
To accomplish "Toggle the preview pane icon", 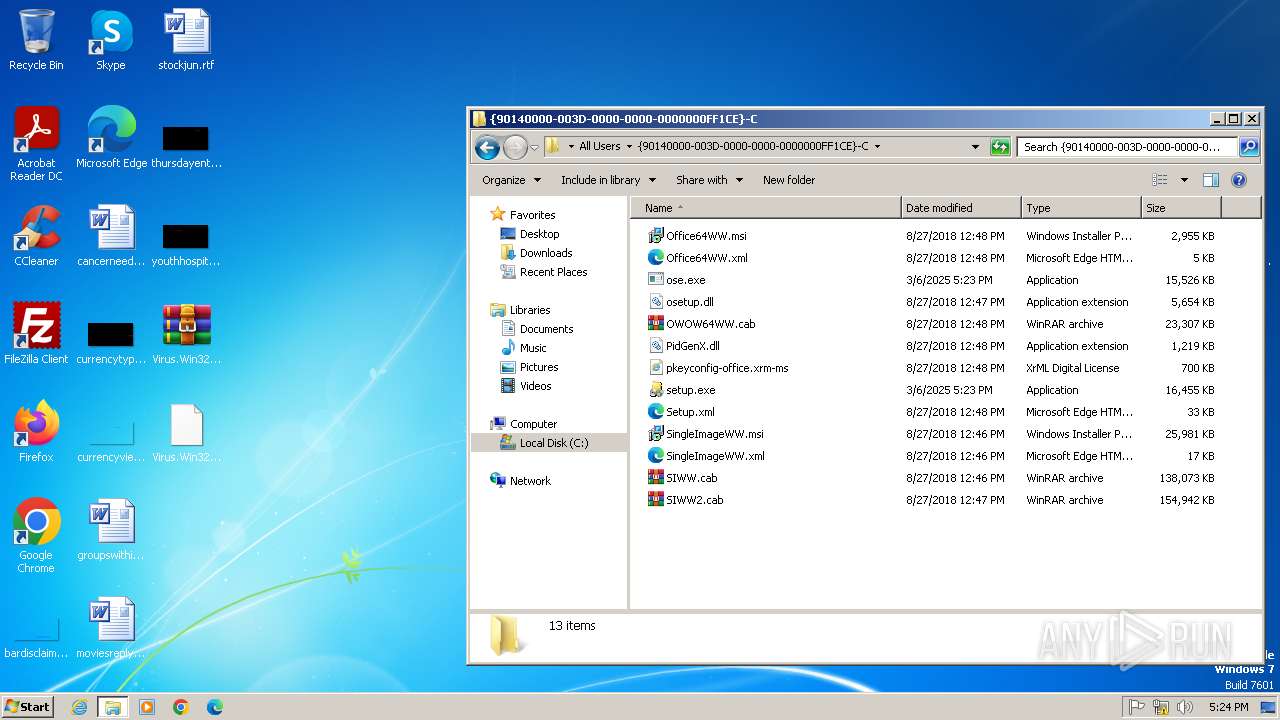I will pyautogui.click(x=1211, y=180).
